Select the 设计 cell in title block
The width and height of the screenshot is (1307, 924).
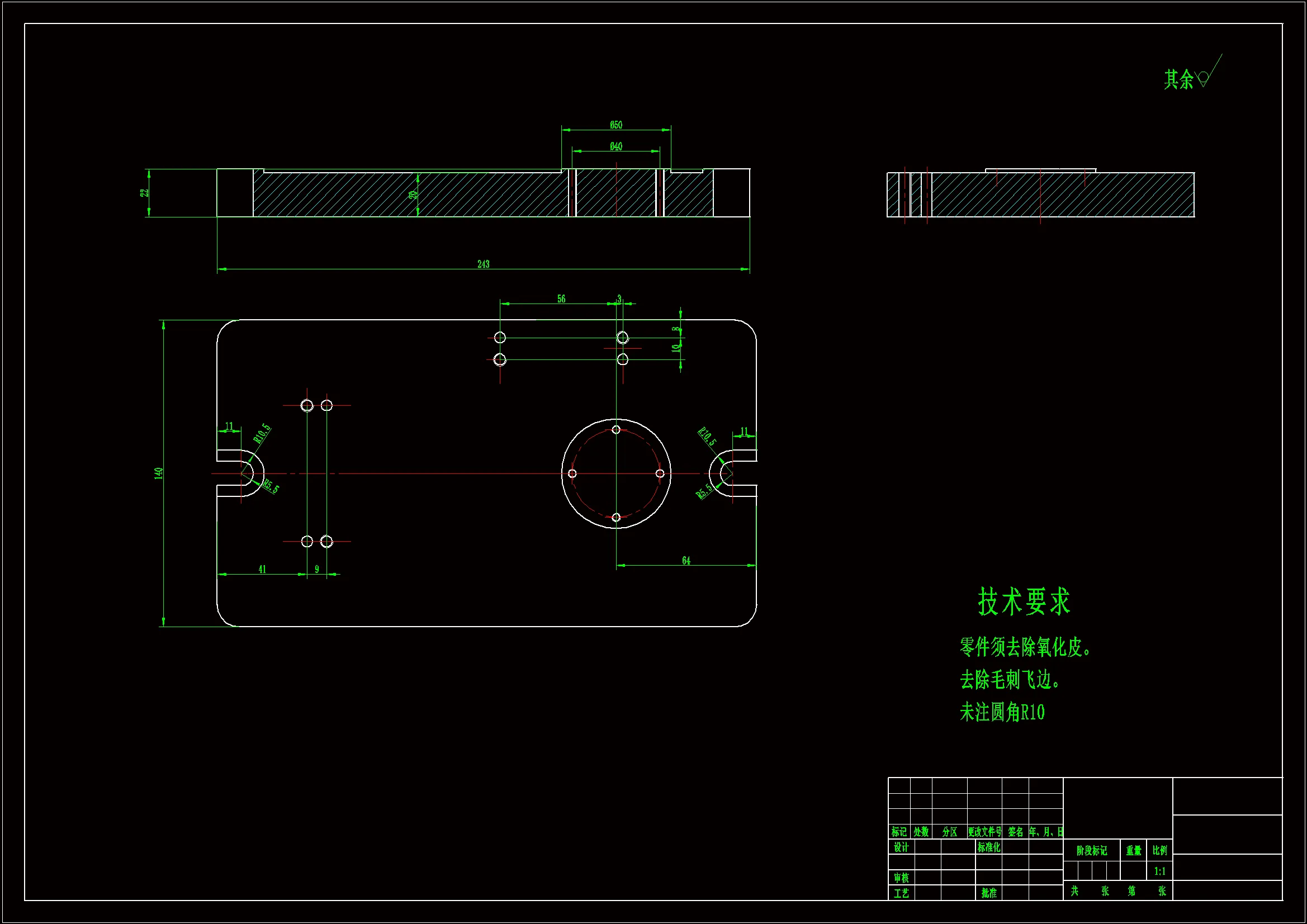click(x=901, y=847)
